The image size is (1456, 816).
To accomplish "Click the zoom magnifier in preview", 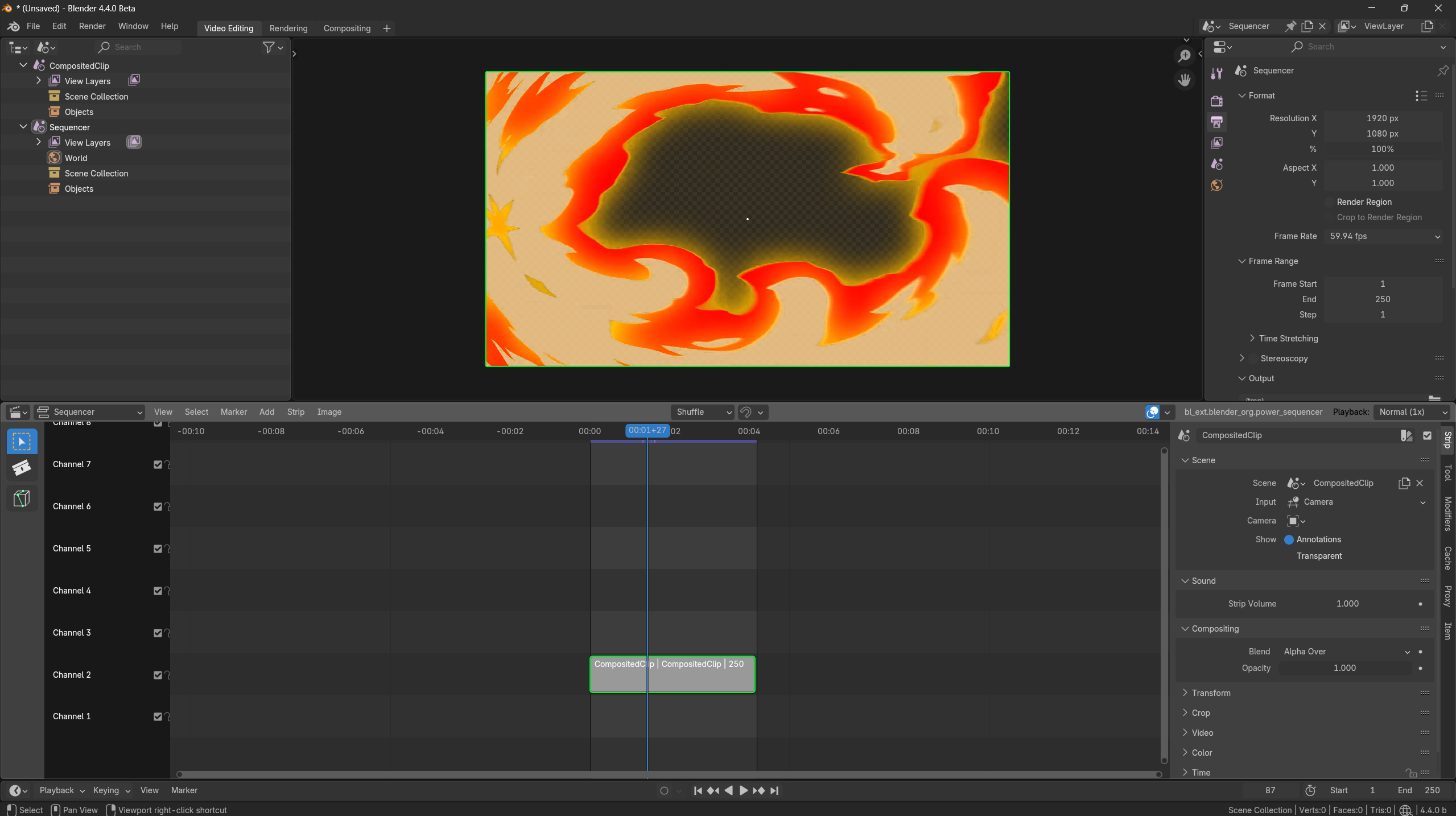I will click(x=1184, y=56).
